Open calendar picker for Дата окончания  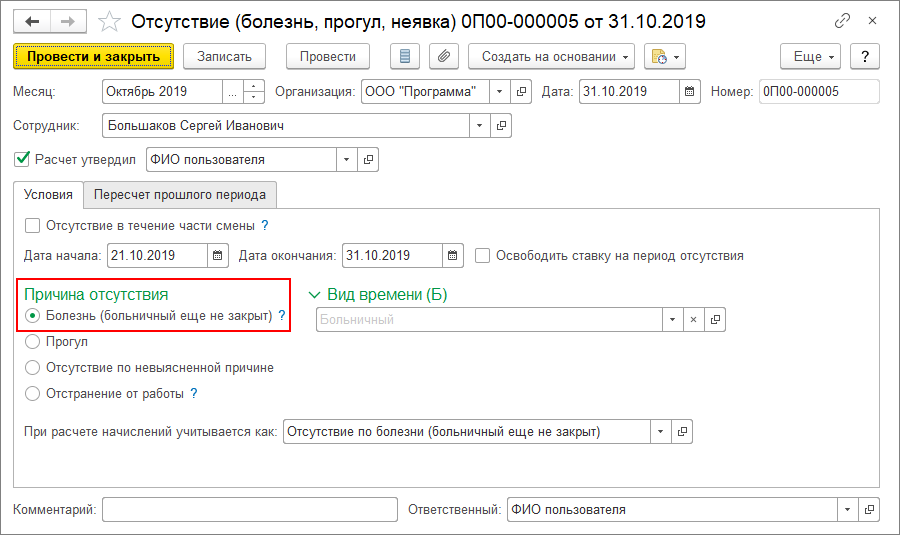452,256
